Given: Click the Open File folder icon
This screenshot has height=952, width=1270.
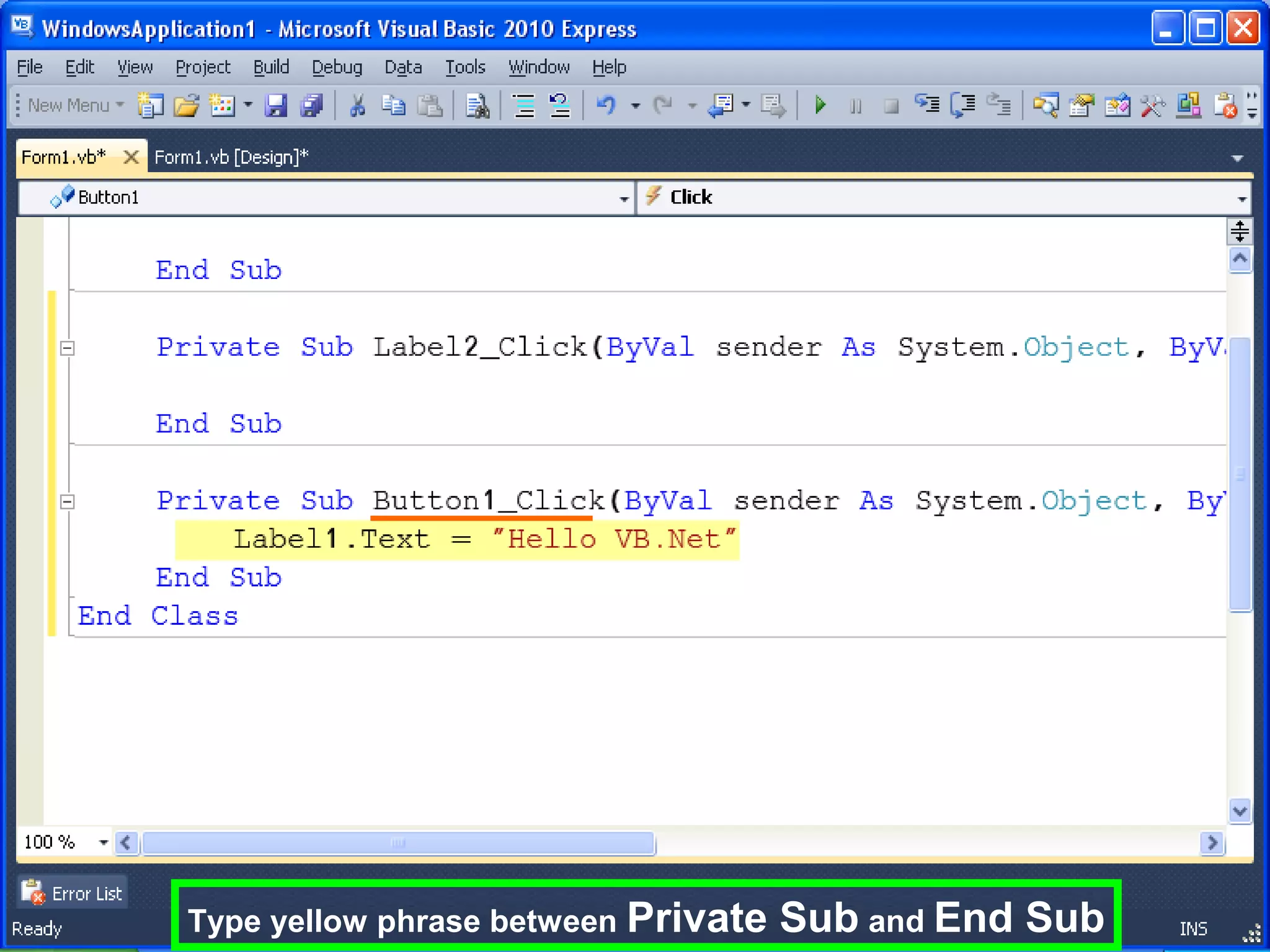Looking at the screenshot, I should 186,105.
